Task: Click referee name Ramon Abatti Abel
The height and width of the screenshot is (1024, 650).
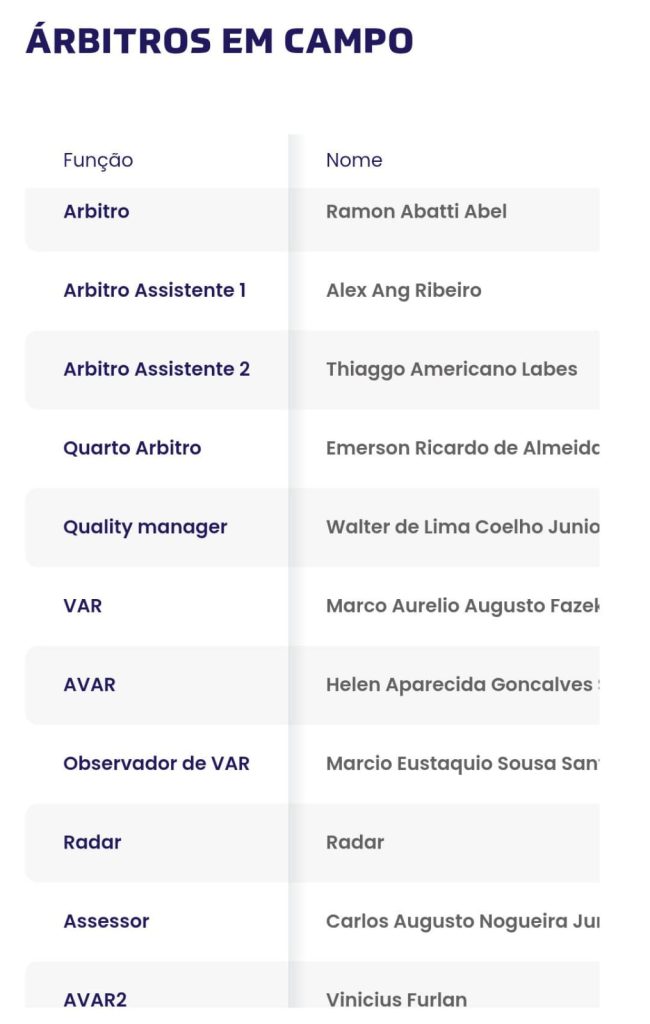Action: click(x=416, y=211)
